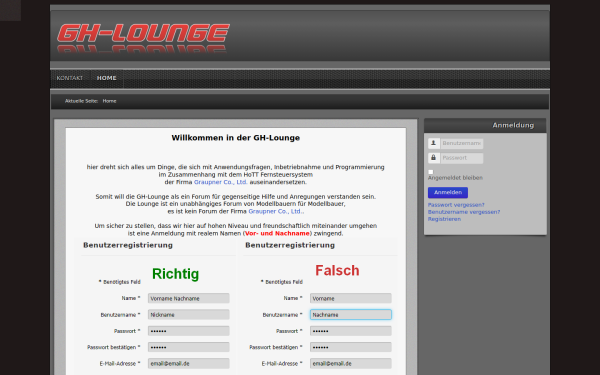Click the Anmeldung panel header
This screenshot has height=375, width=600.
(485, 126)
